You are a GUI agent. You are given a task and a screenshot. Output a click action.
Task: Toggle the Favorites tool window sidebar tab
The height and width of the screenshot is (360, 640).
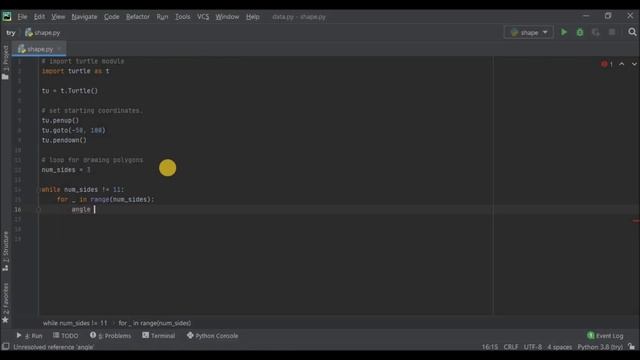(5, 303)
